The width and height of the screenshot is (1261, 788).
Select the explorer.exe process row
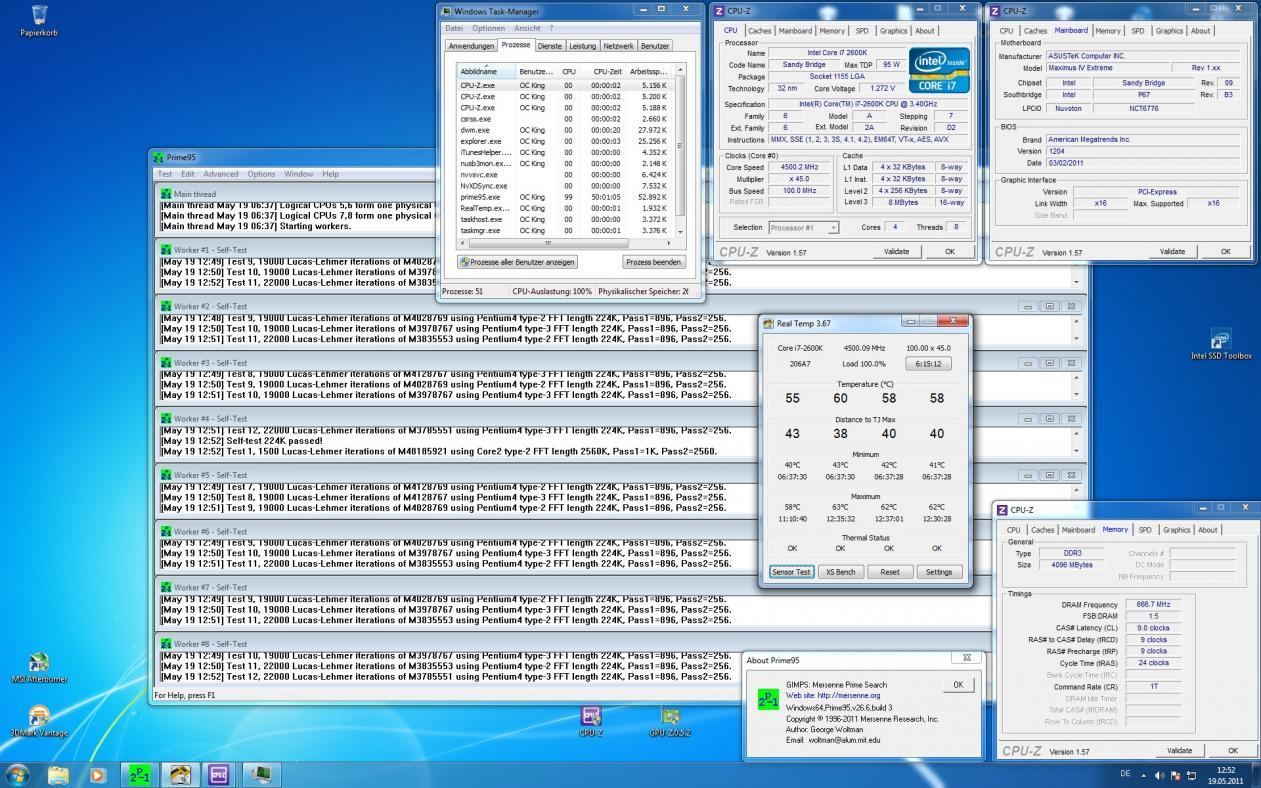click(564, 141)
